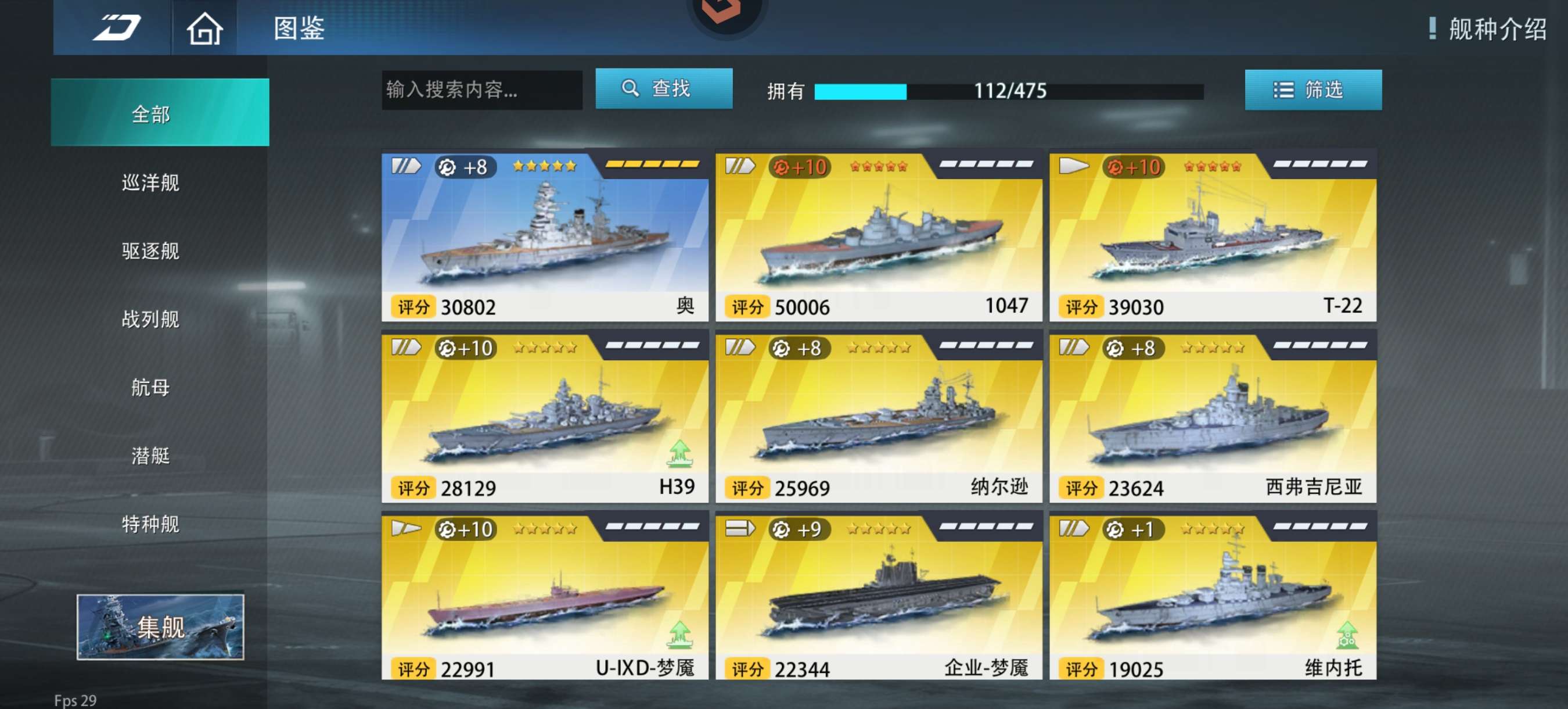Select the 巡洋舰 category tab

tap(150, 182)
